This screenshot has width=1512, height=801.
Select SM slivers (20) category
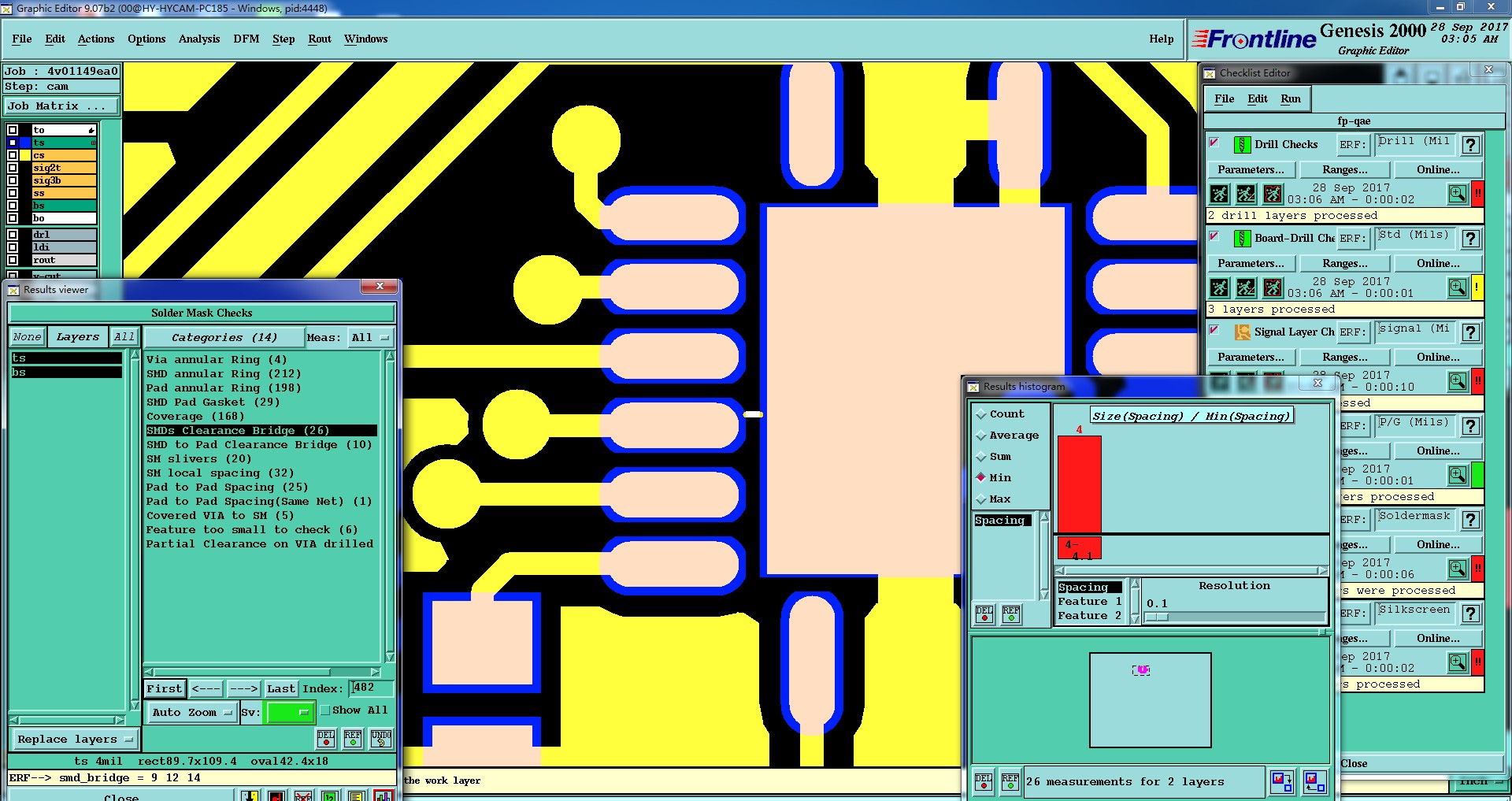pos(199,458)
